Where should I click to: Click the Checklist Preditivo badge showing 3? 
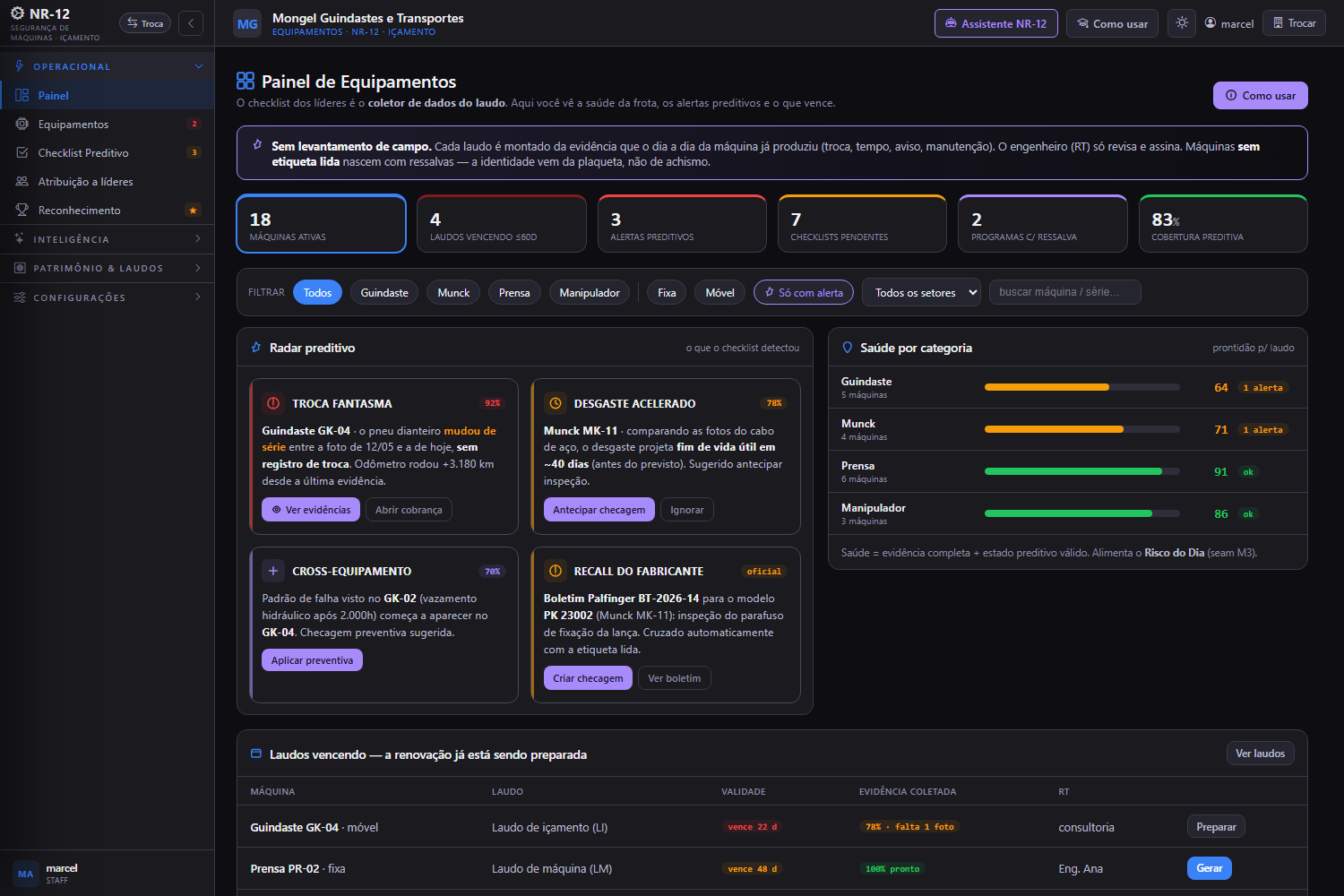194,152
